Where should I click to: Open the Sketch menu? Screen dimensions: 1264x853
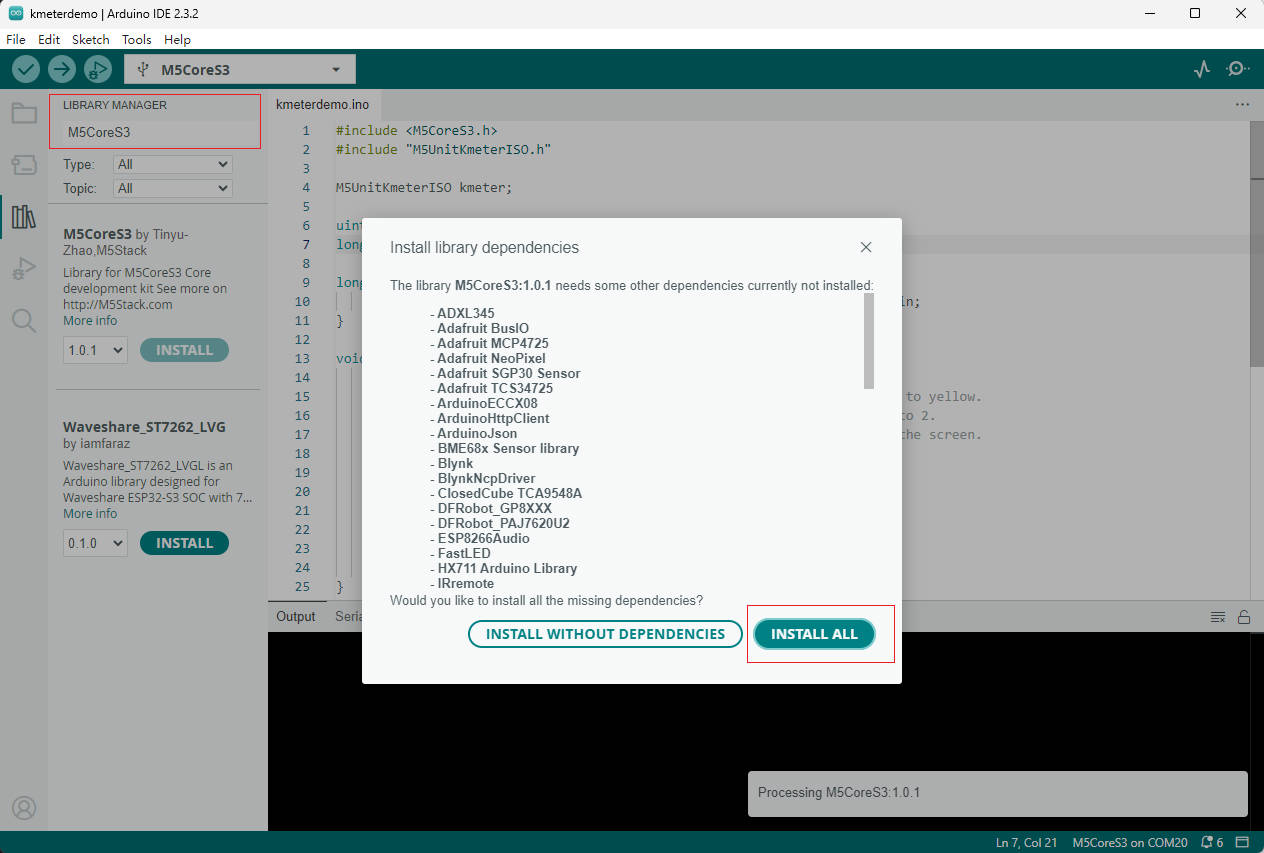[91, 39]
